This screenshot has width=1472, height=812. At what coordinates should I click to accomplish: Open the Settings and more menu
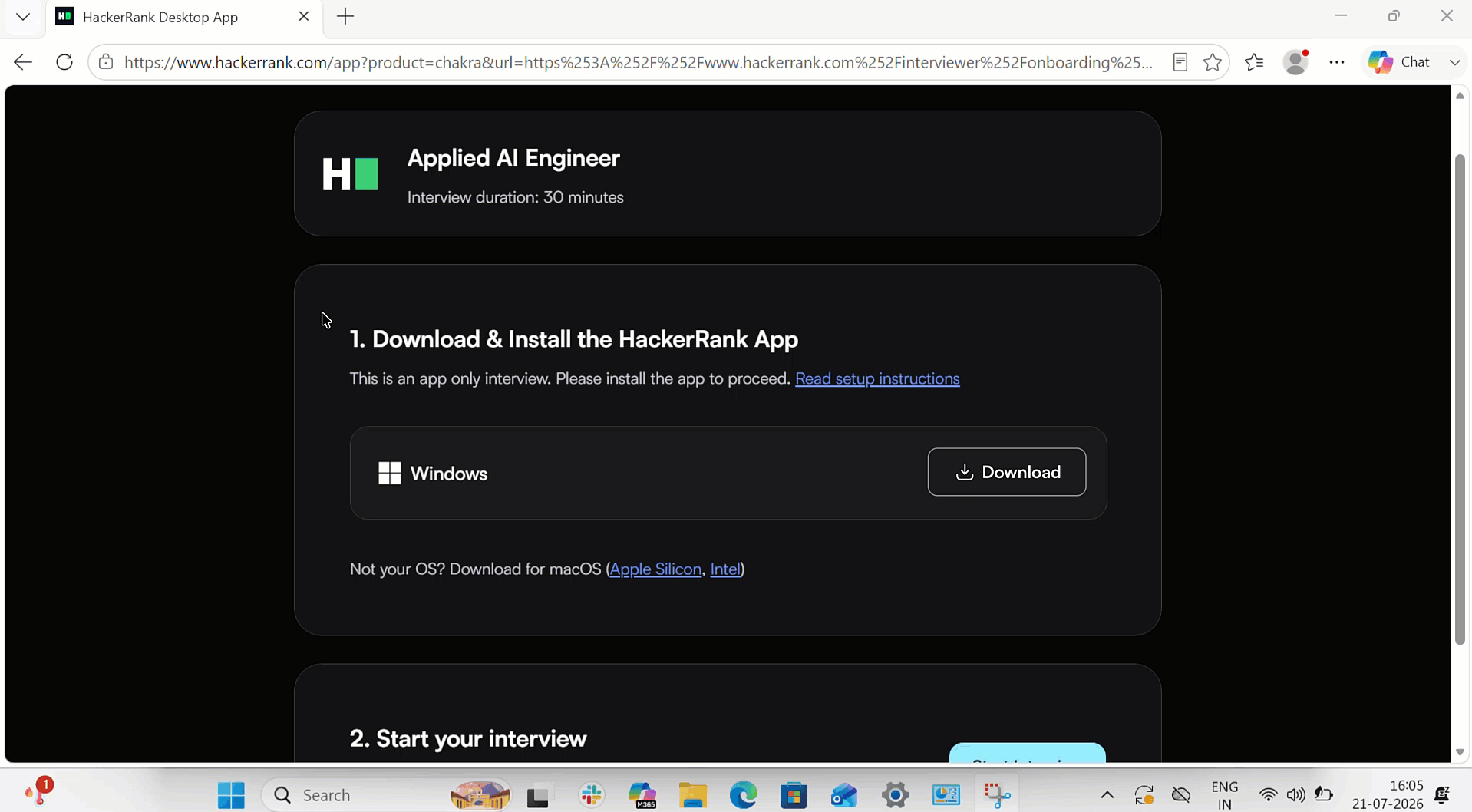[1337, 62]
